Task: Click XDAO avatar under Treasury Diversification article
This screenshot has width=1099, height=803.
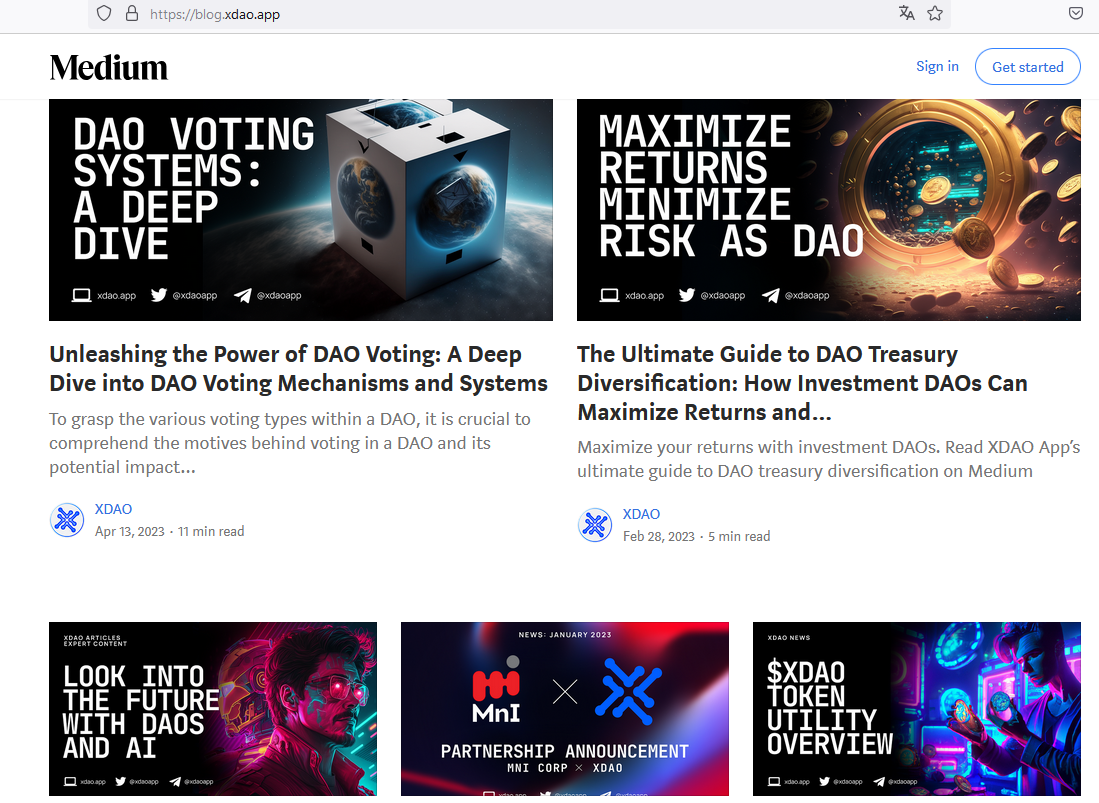Action: coord(595,525)
